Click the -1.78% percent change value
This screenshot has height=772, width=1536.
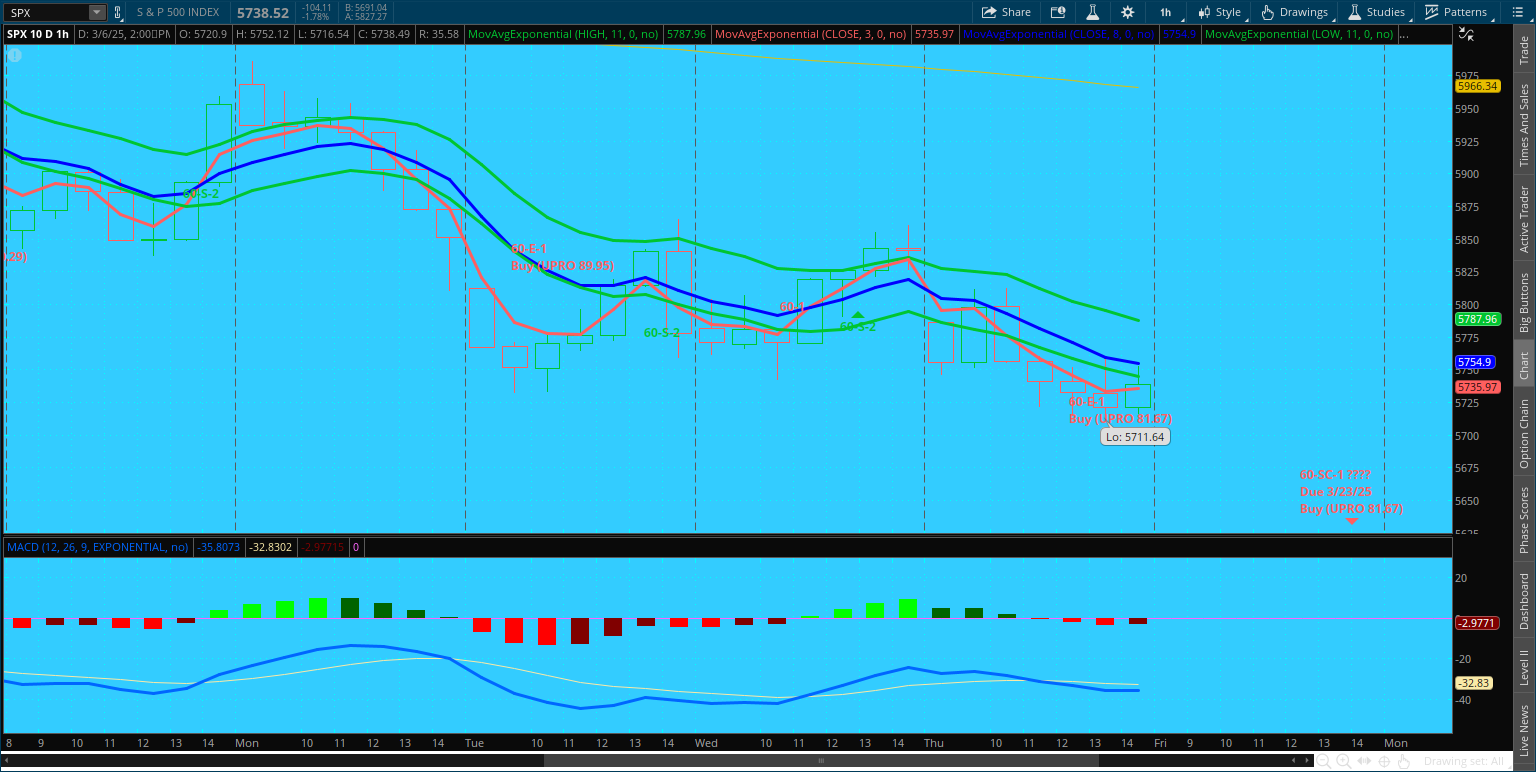point(316,17)
